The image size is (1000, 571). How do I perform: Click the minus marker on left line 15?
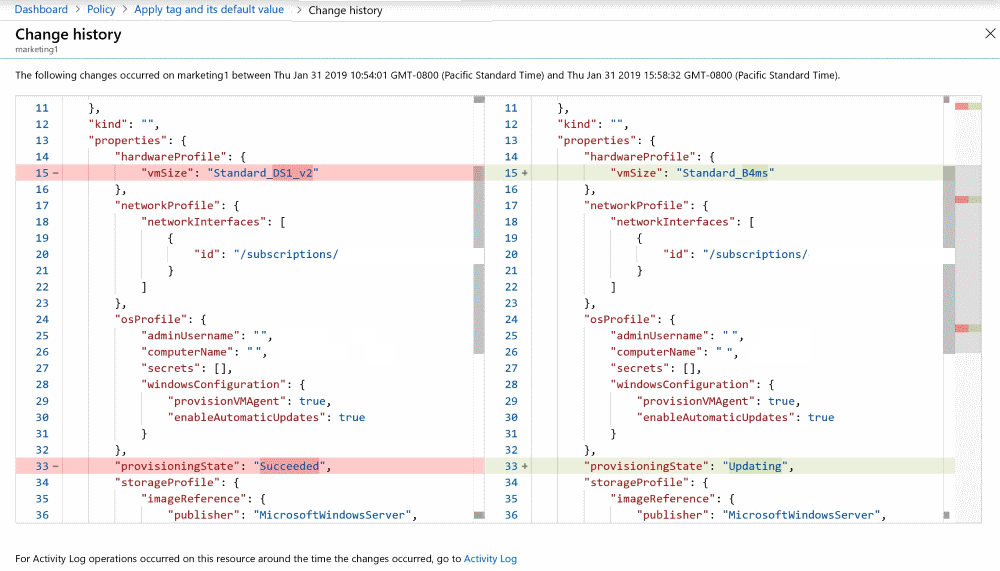(x=55, y=173)
